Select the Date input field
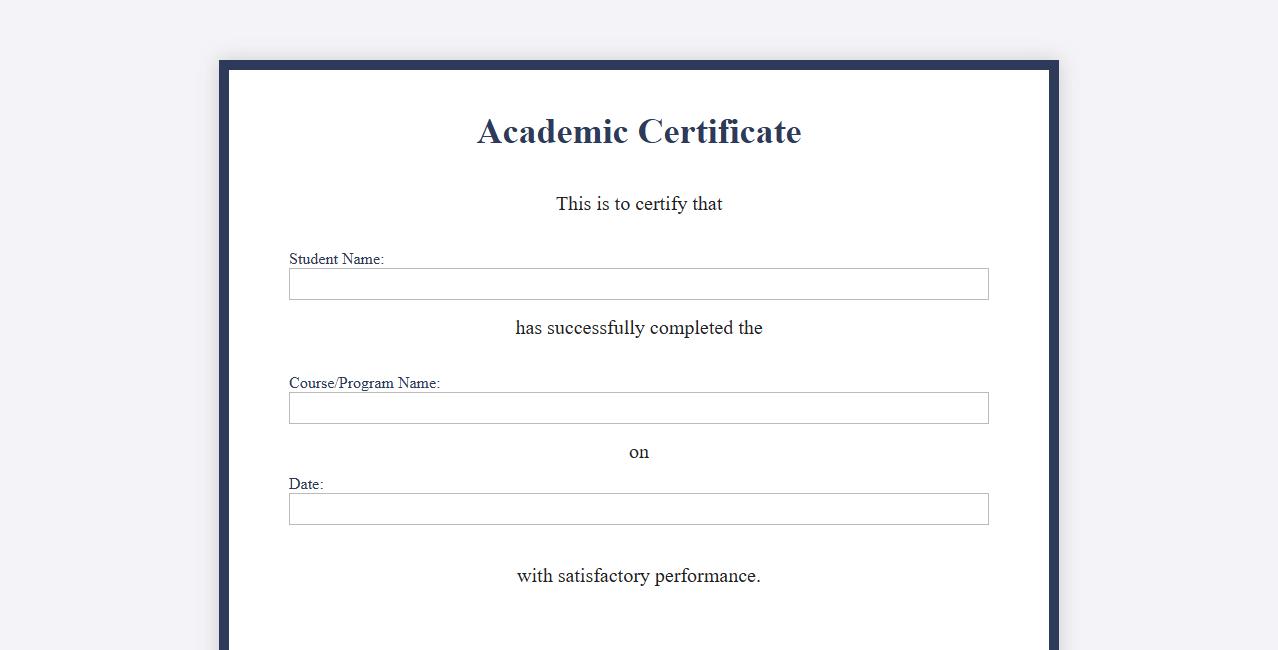 coord(638,509)
